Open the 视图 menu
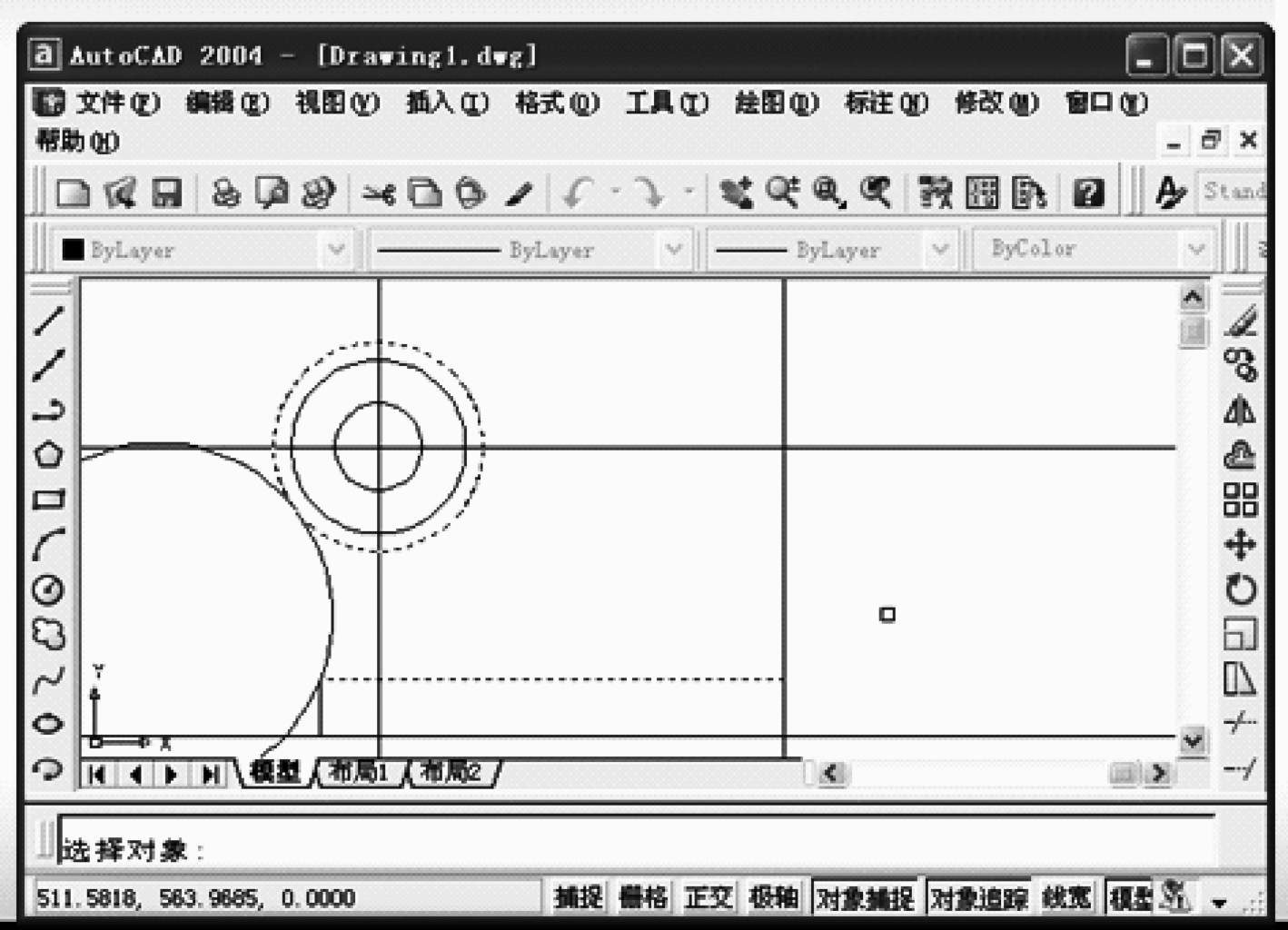 [337, 103]
